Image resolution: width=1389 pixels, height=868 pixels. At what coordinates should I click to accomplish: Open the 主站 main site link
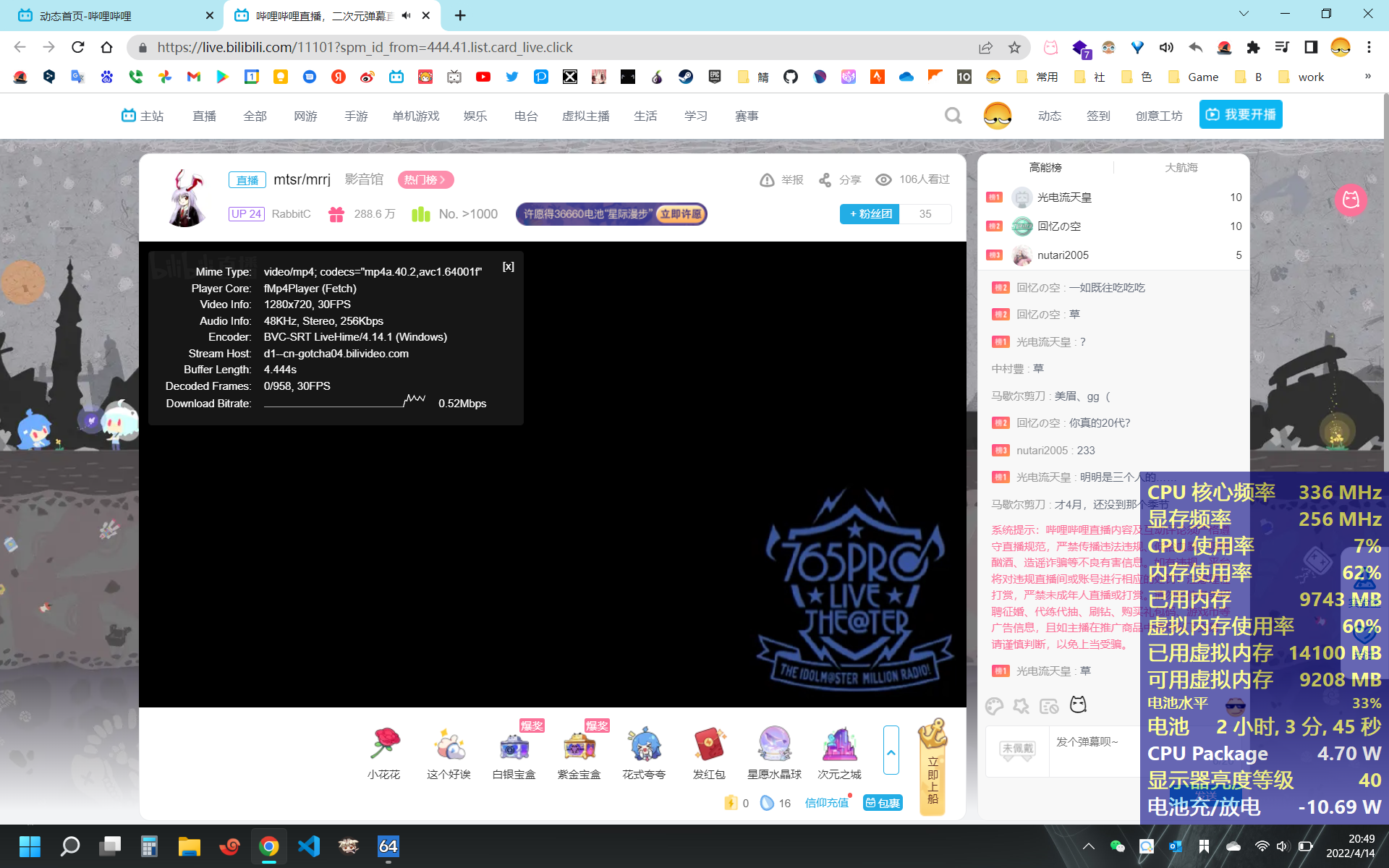(143, 116)
